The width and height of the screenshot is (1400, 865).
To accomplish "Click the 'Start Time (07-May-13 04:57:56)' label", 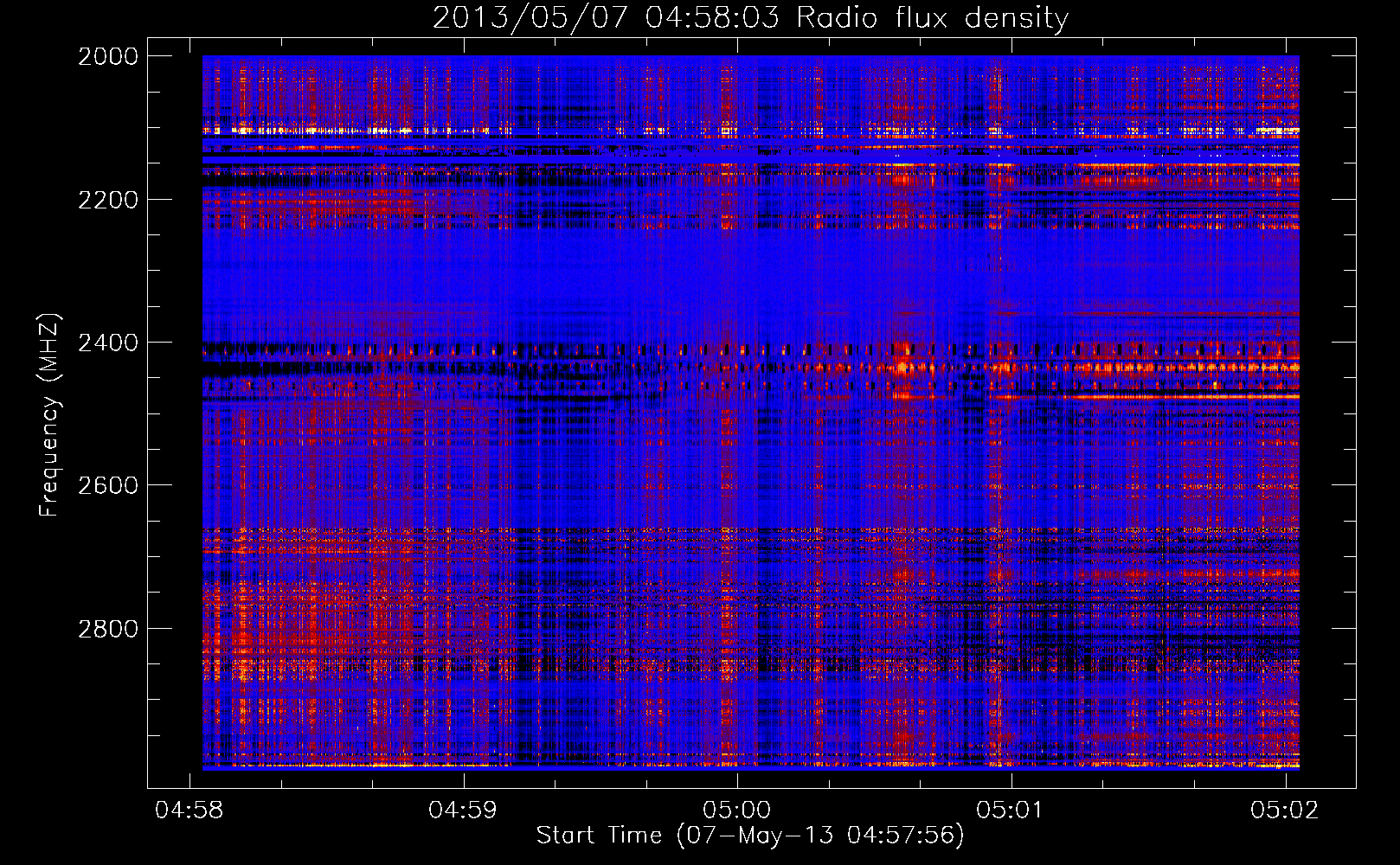I will (x=750, y=836).
